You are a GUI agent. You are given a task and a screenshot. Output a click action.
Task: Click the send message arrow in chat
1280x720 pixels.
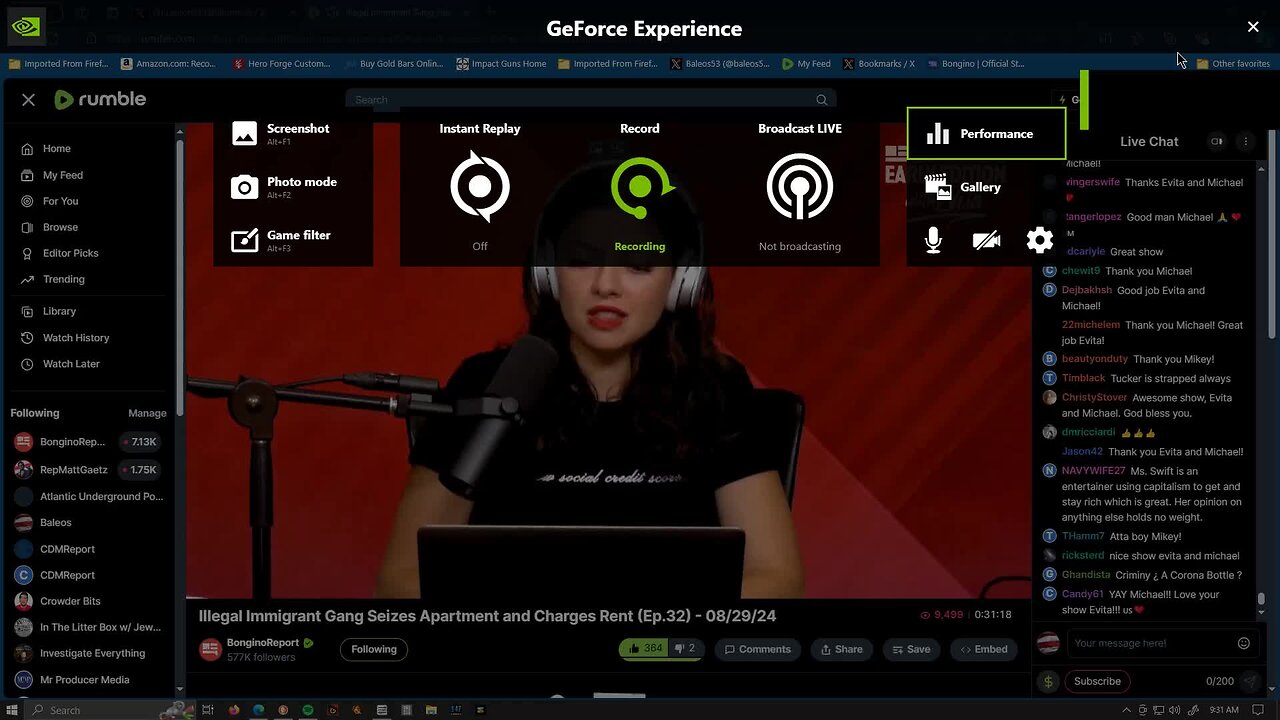tap(1250, 681)
